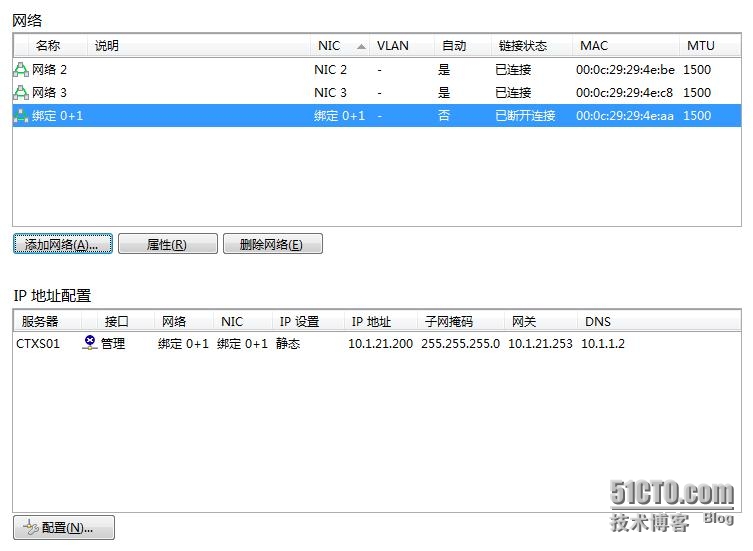This screenshot has height=551, width=753.
Task: Select the 网络 3 row name
Action: point(49,92)
